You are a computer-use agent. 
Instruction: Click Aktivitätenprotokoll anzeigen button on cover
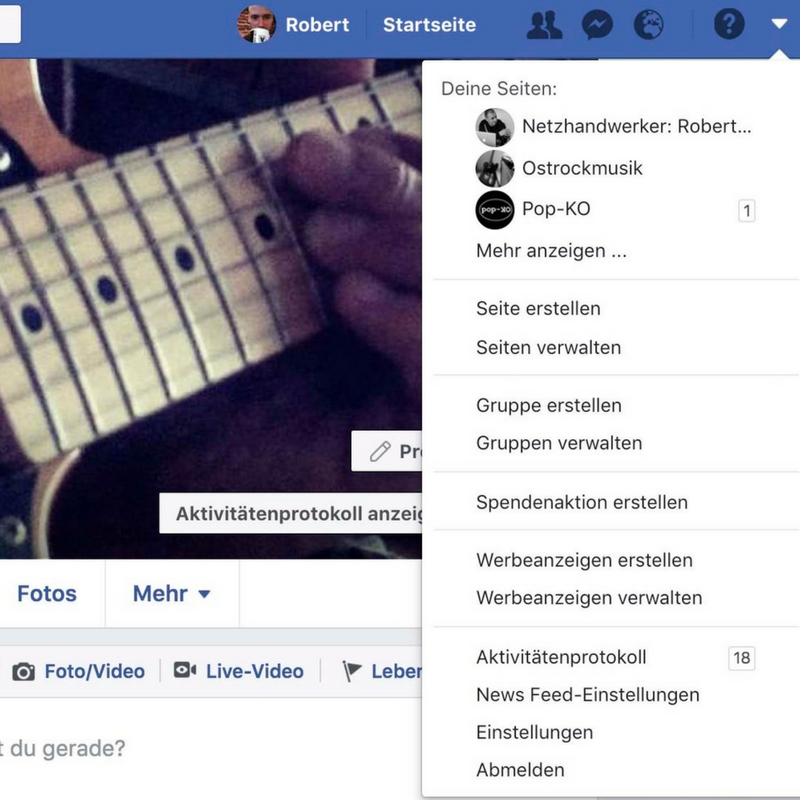click(291, 513)
